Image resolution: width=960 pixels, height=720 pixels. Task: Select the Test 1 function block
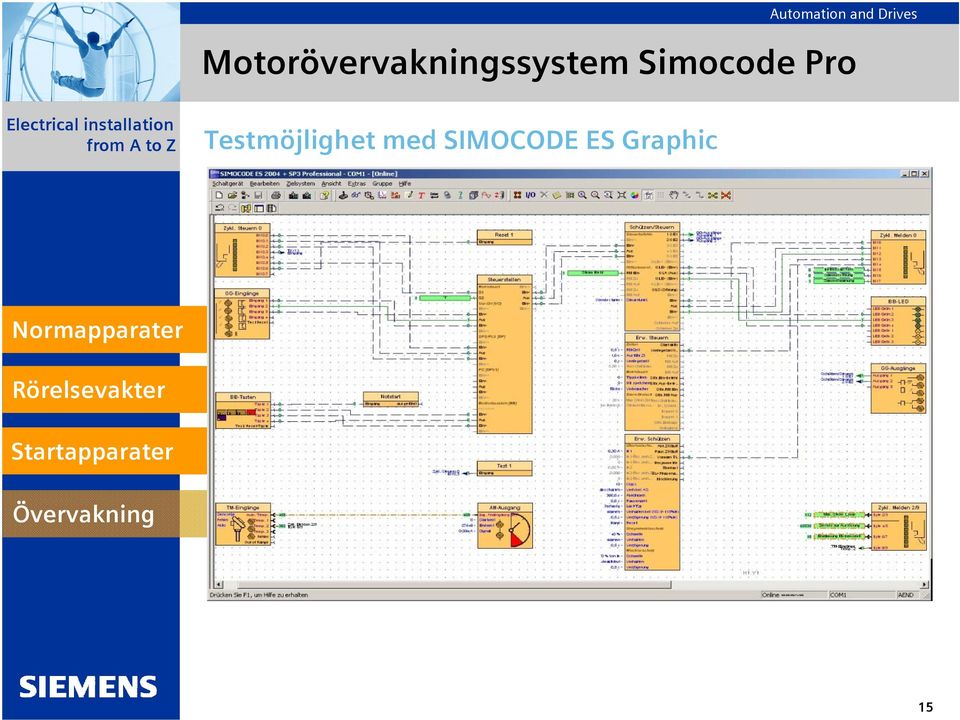click(x=504, y=469)
